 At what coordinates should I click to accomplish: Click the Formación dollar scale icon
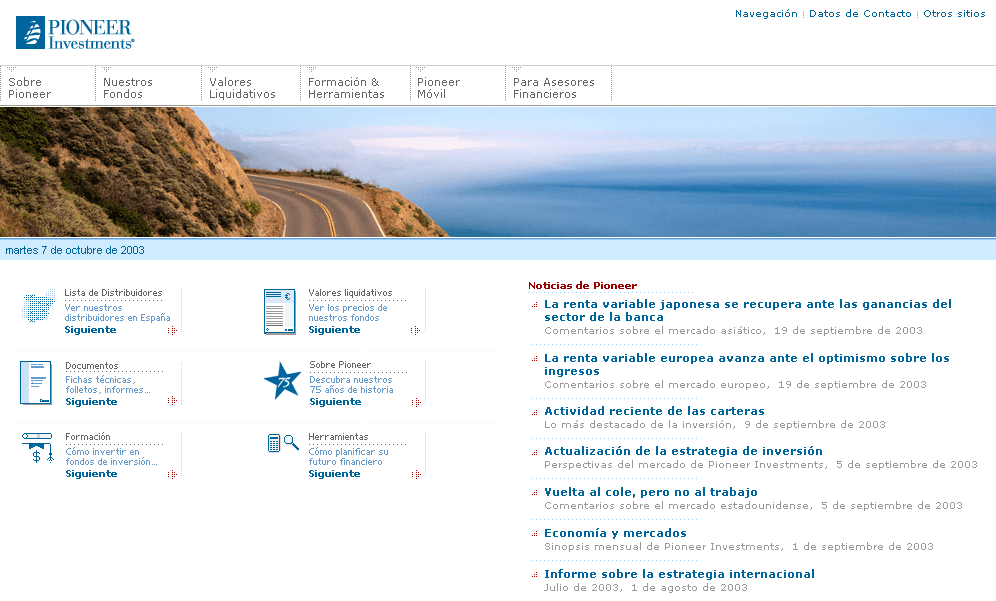36,449
